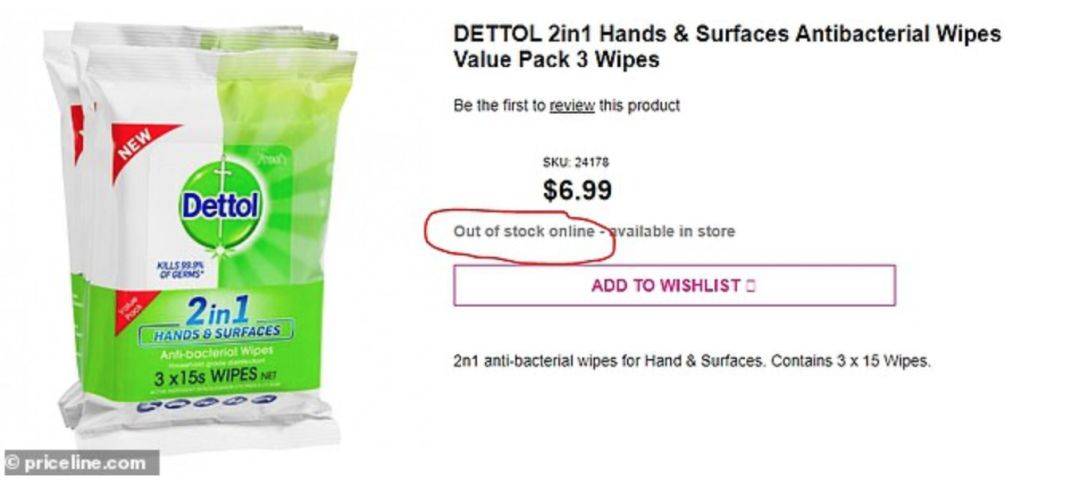
Task: Click the Be the first to review line
Action: coord(566,106)
